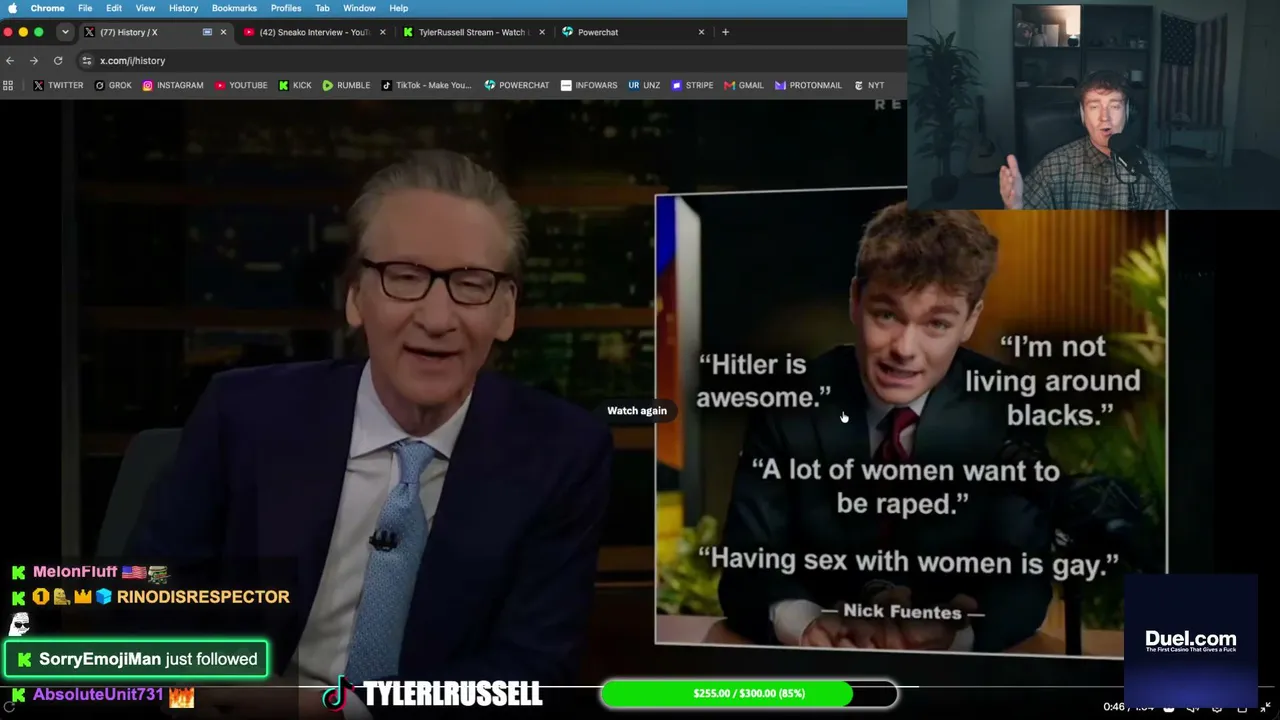Screen dimensions: 1280x720
Task: Open the KICK bookmark
Action: pyautogui.click(x=295, y=86)
